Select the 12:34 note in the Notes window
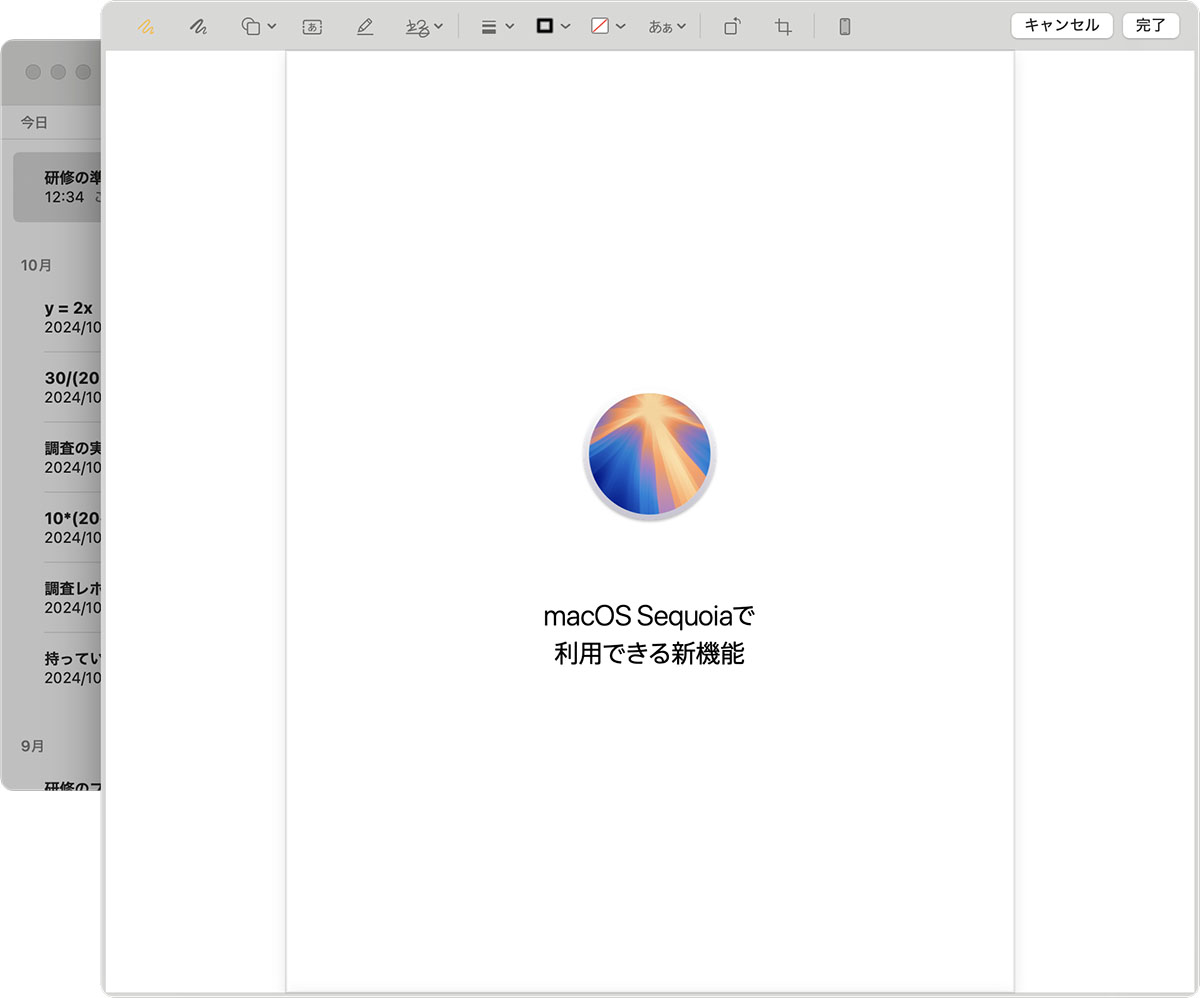 58,187
